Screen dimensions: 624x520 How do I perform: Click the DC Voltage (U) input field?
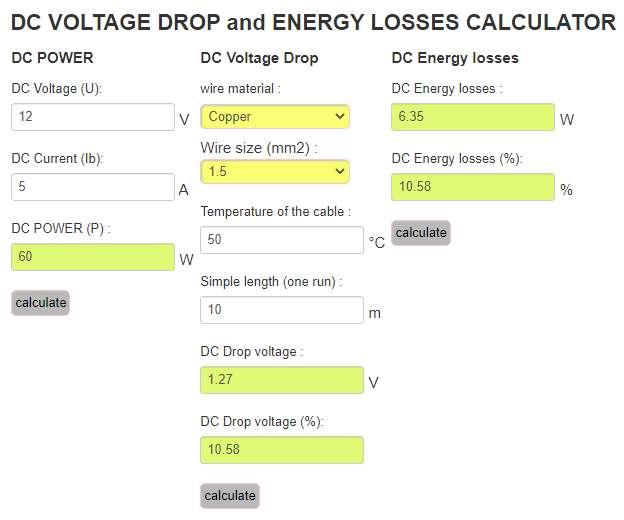click(x=93, y=117)
